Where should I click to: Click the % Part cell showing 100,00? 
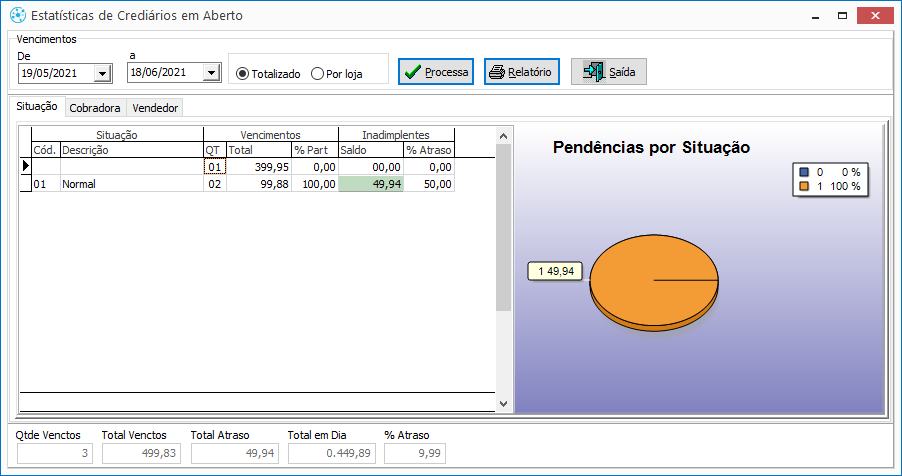315,184
